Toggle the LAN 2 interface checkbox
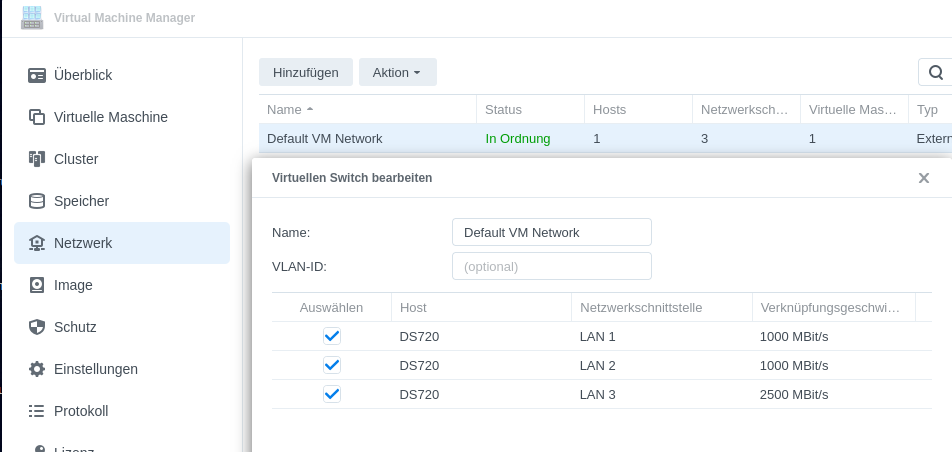Screen dimensions: 952x452 coord(332,365)
